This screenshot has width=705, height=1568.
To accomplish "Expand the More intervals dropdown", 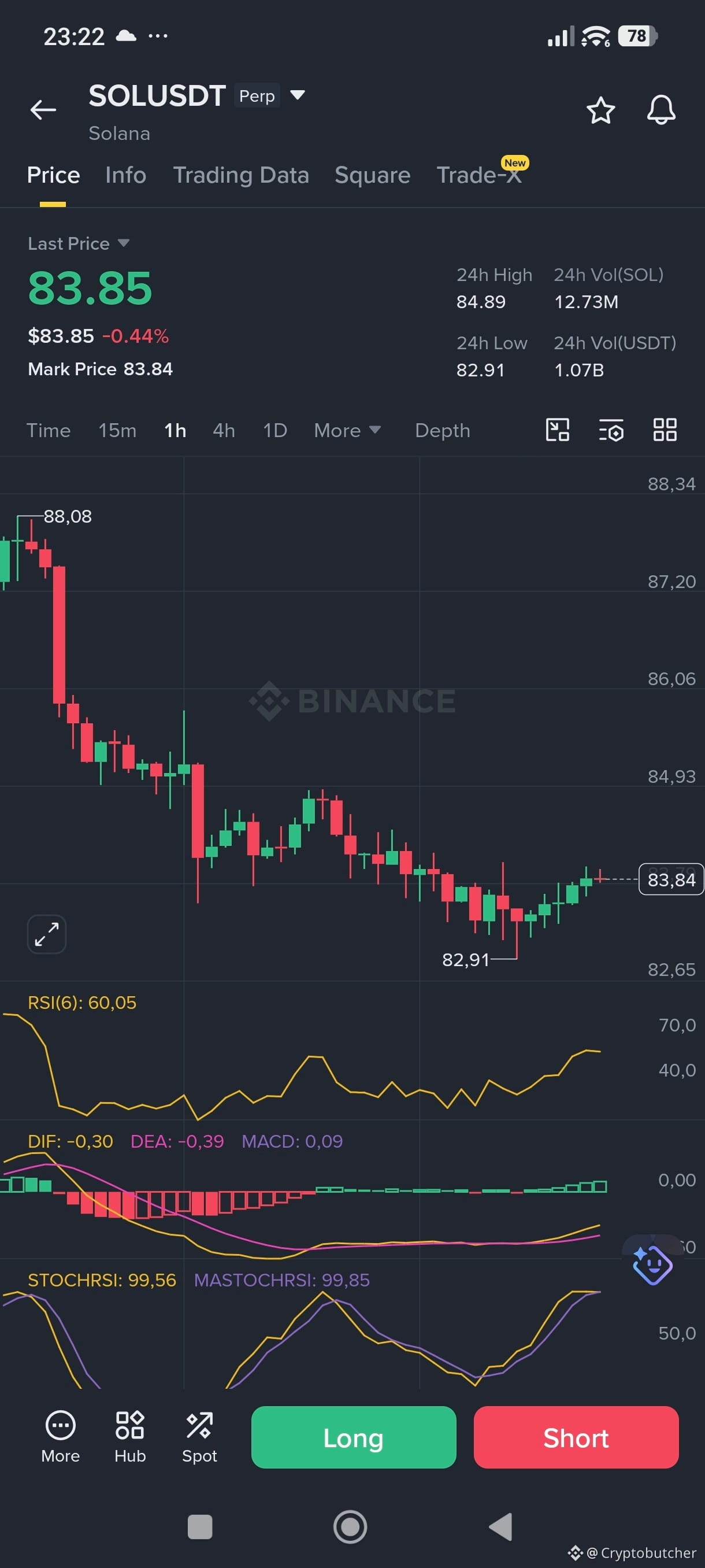I will (x=347, y=430).
